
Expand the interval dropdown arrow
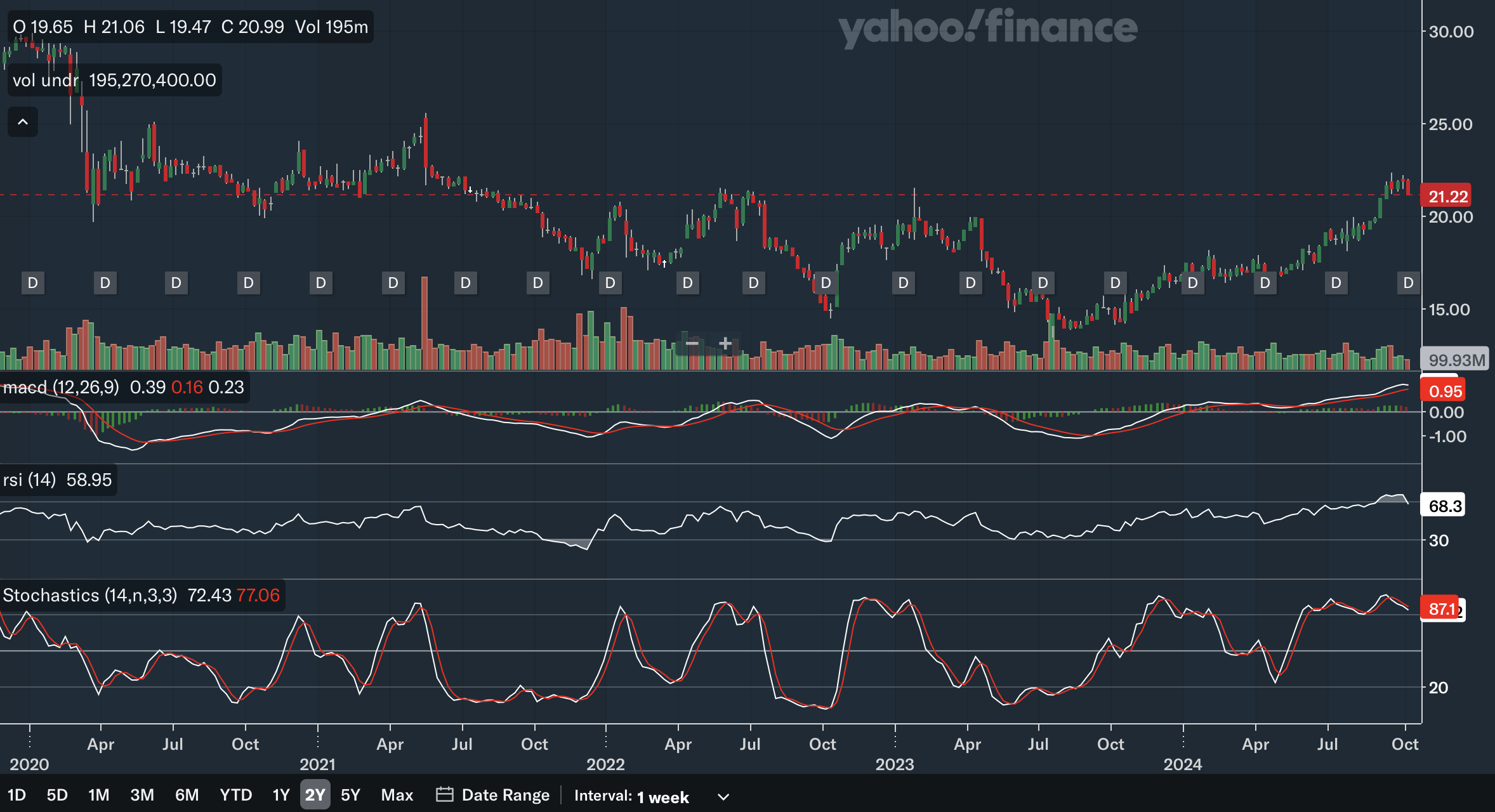(723, 797)
